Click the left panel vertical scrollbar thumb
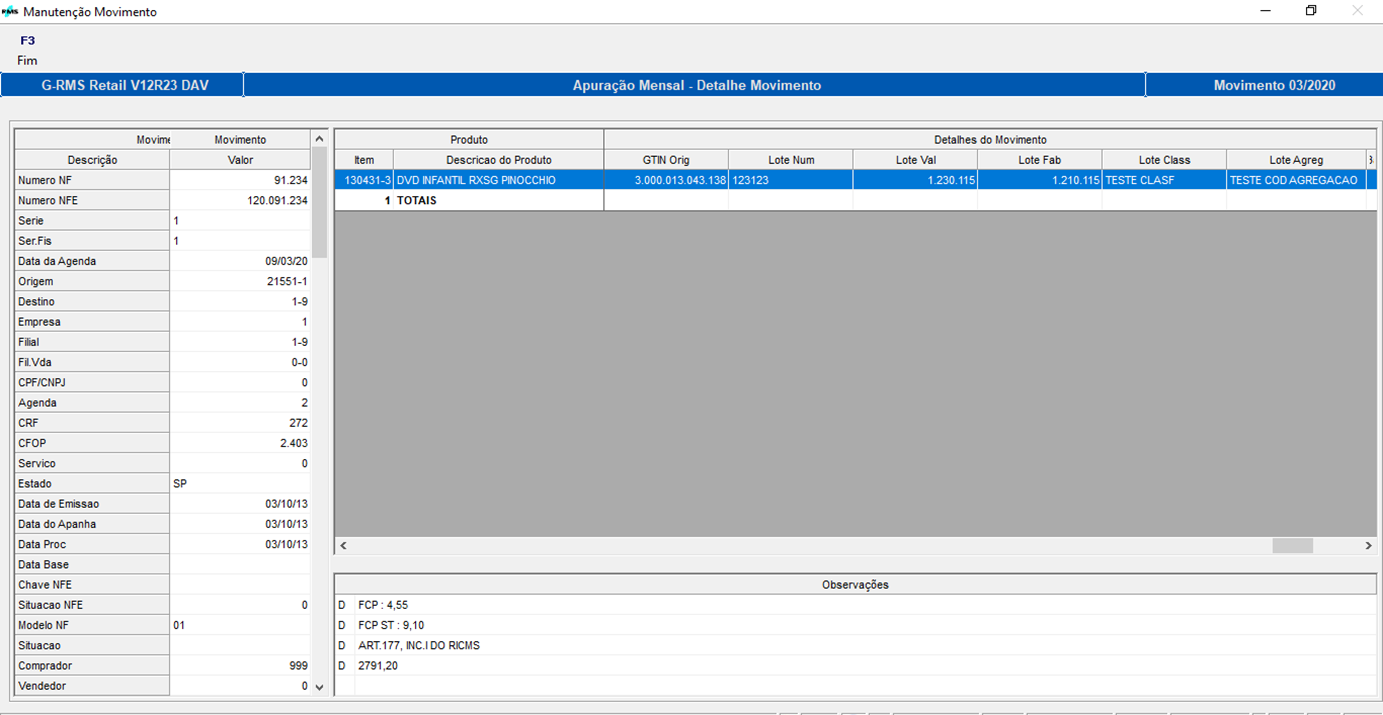1383x715 pixels. click(x=319, y=203)
